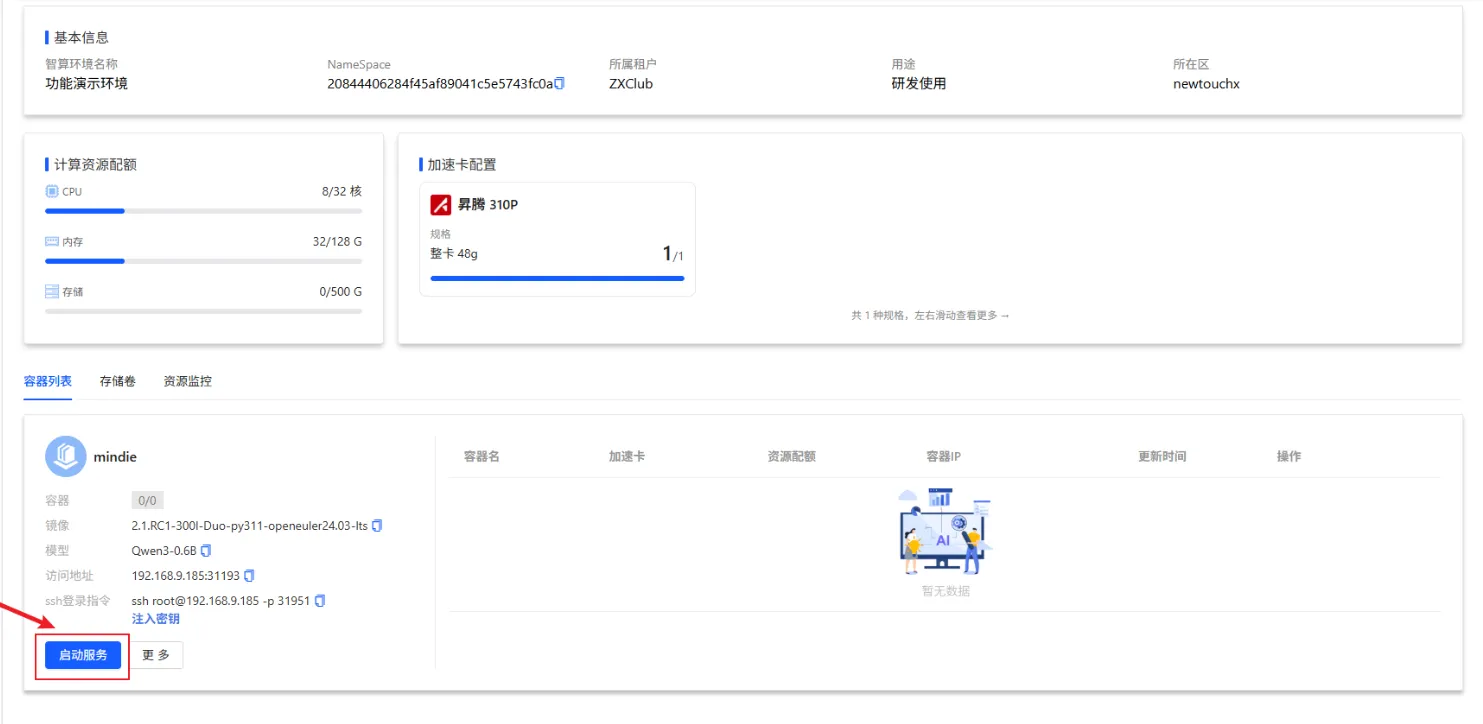Click the ssh root@192.168.9.185 -p 31951 text
This screenshot has width=1483, height=724.
tap(221, 601)
